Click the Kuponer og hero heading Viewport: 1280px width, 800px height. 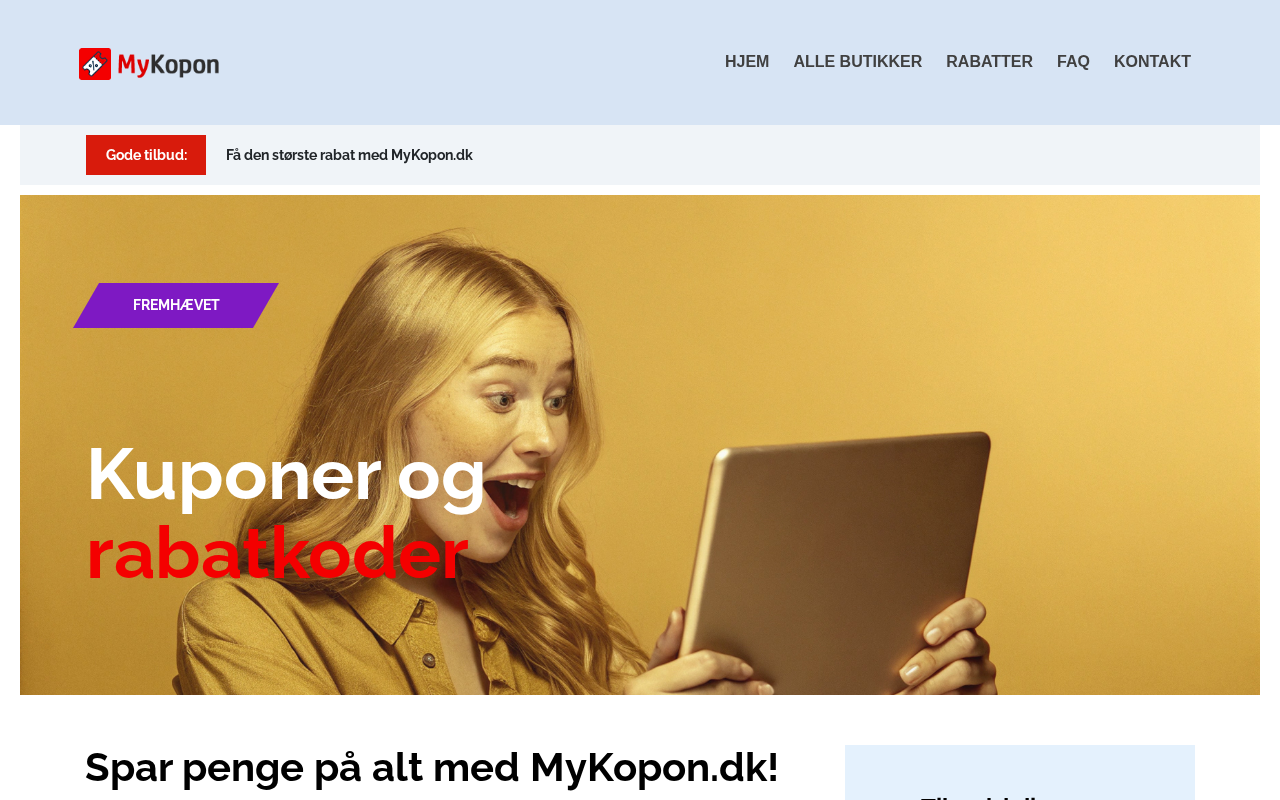pyautogui.click(x=286, y=473)
